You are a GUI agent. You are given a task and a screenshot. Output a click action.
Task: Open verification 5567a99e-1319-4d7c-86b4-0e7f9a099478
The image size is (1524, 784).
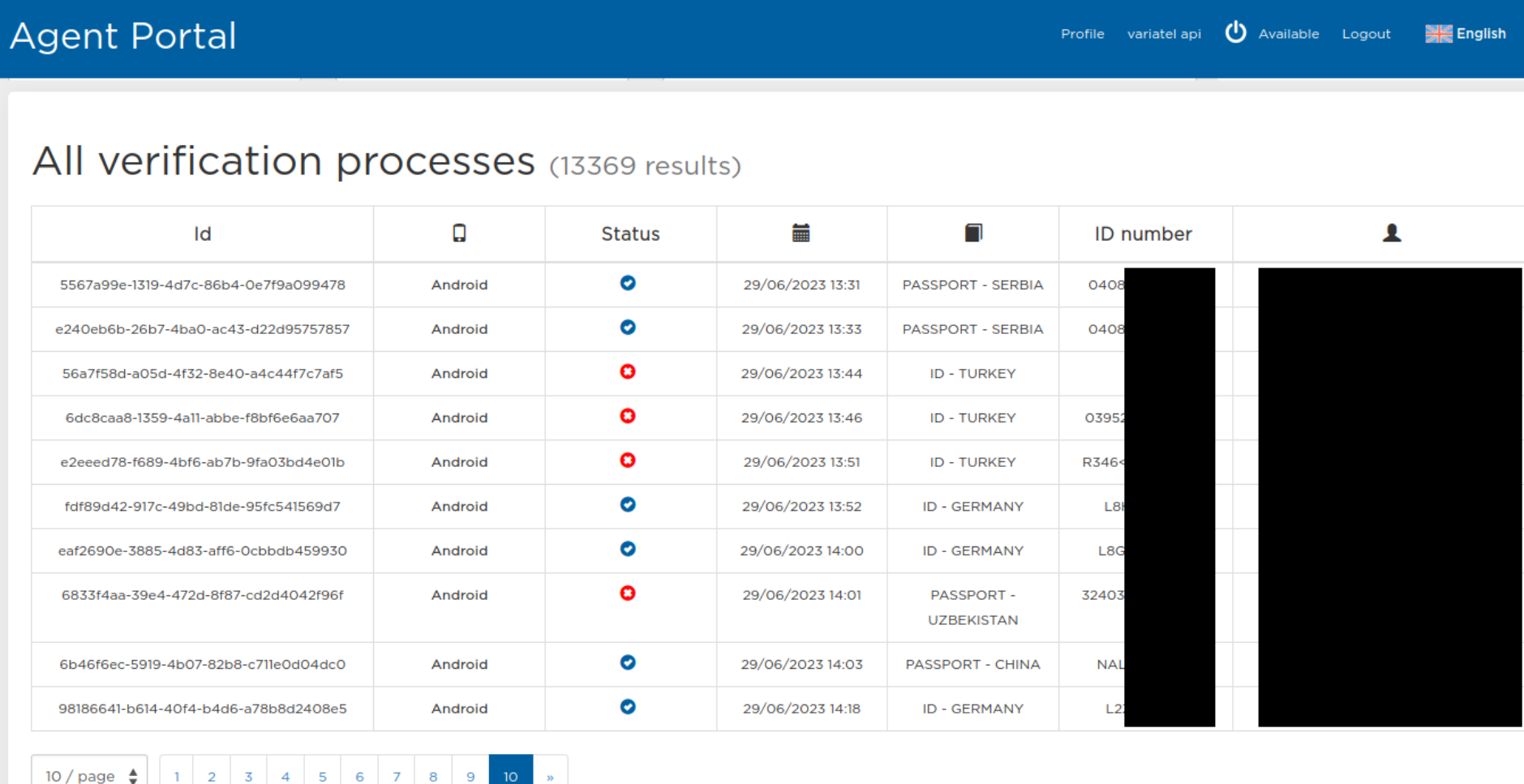point(203,285)
